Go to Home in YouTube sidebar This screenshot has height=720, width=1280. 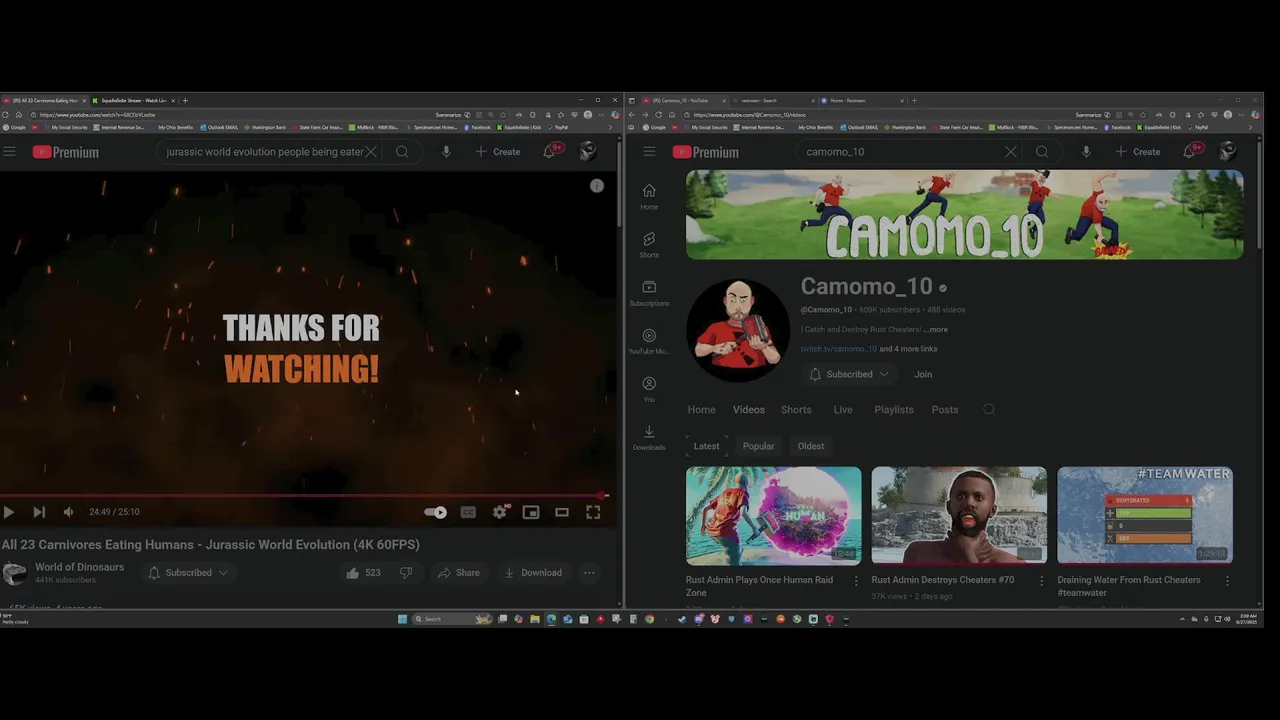point(649,197)
